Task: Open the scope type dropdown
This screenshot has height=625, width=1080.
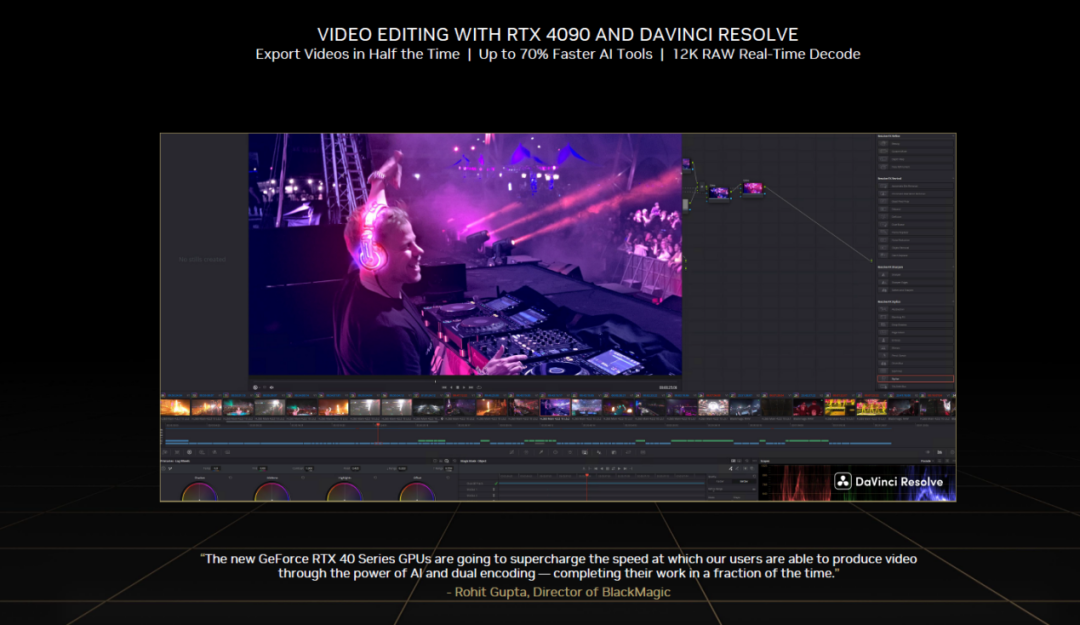Action: (x=926, y=461)
